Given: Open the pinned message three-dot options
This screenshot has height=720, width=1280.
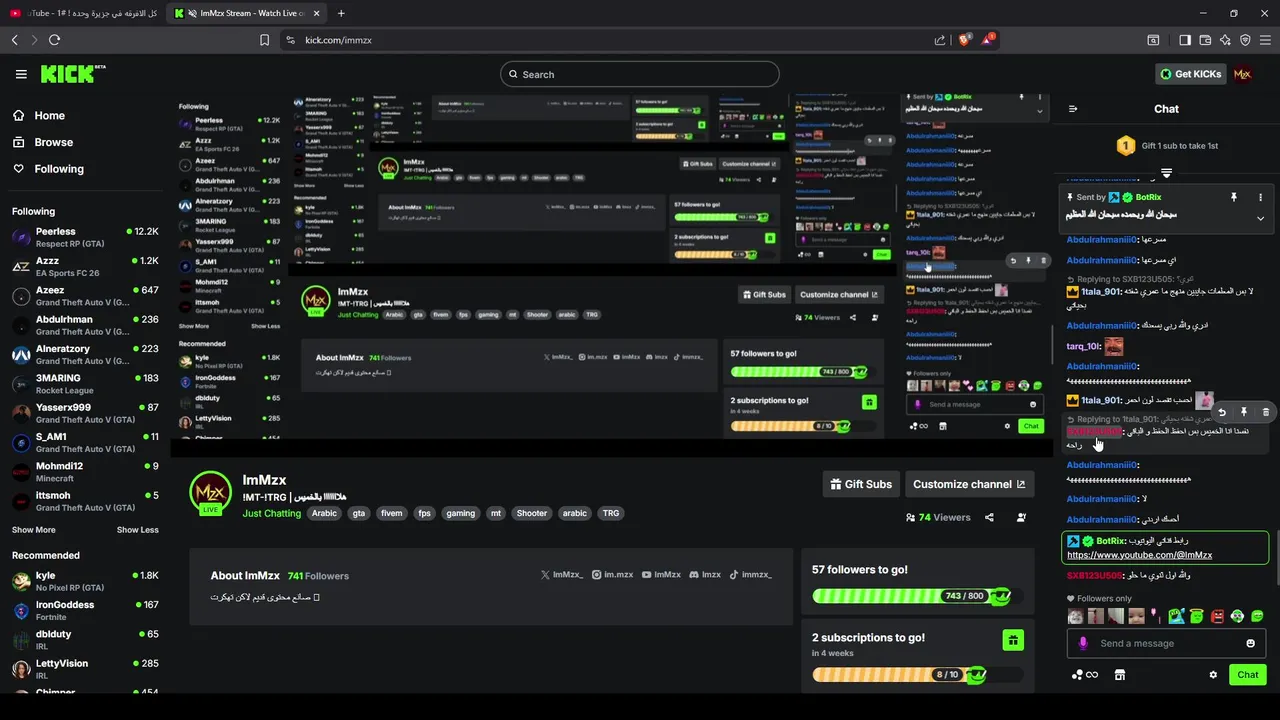Looking at the screenshot, I should (x=1260, y=197).
